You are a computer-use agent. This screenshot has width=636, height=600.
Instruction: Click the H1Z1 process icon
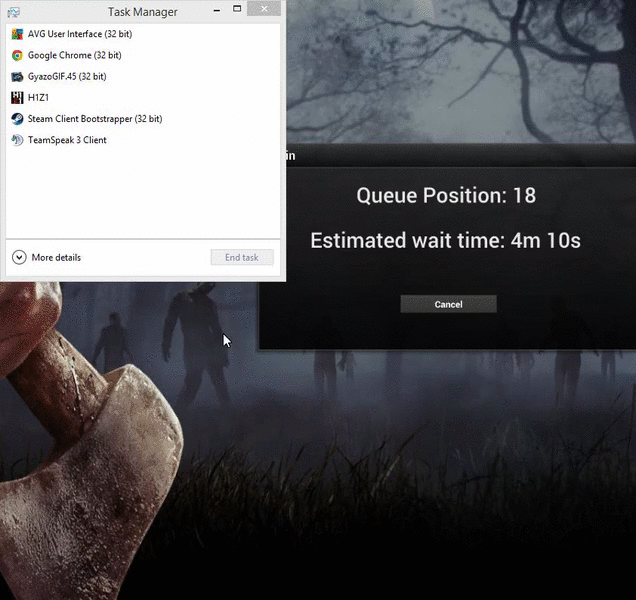point(17,97)
